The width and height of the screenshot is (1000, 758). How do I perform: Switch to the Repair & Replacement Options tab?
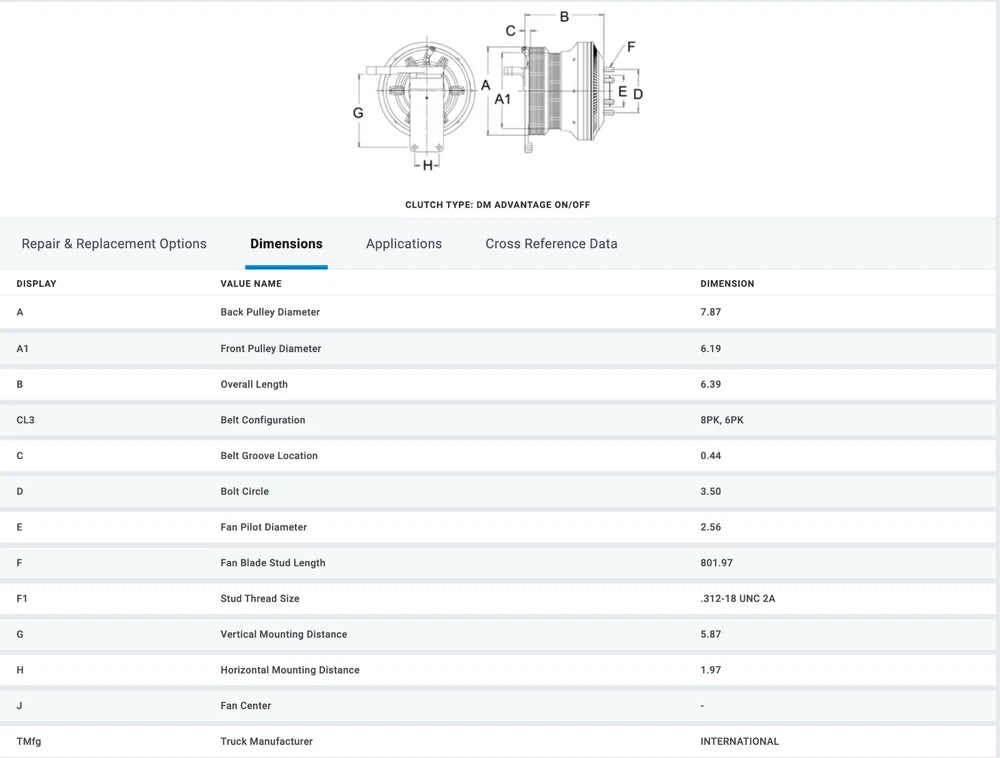(114, 244)
